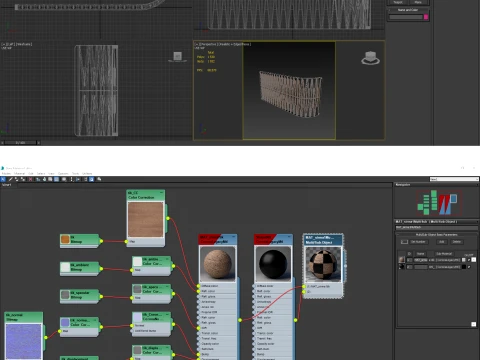Click Select by Material icon
480x360 pixels.
pyautogui.click(x=99, y=179)
